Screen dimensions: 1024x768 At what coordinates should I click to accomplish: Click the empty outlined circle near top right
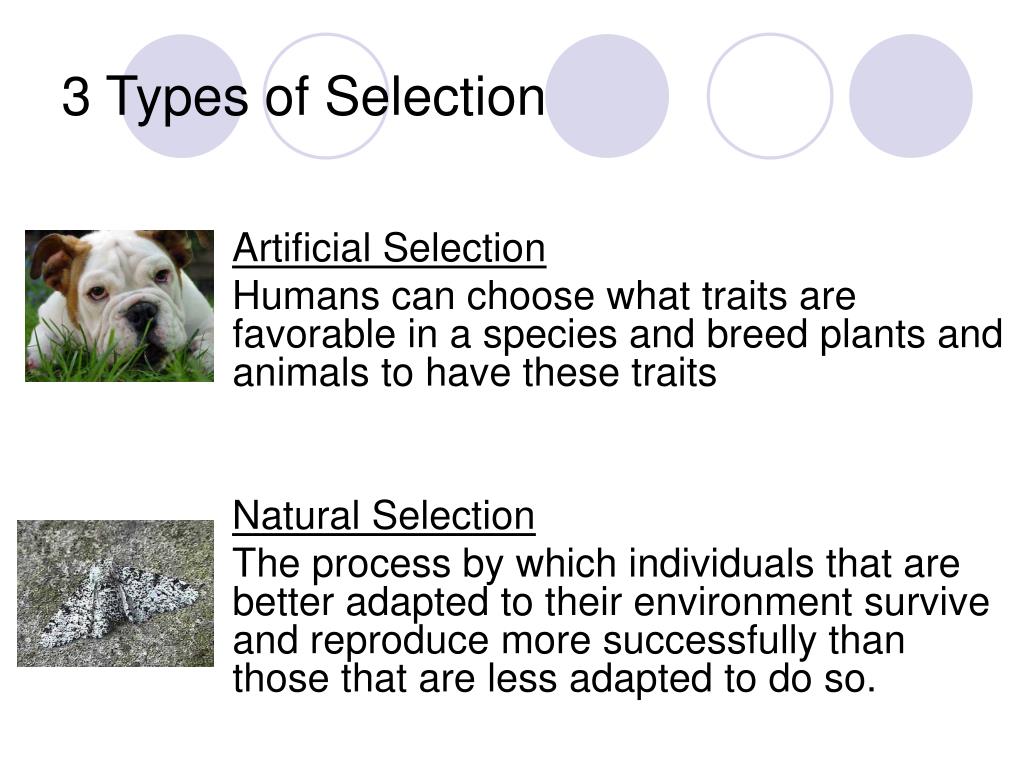pos(770,96)
